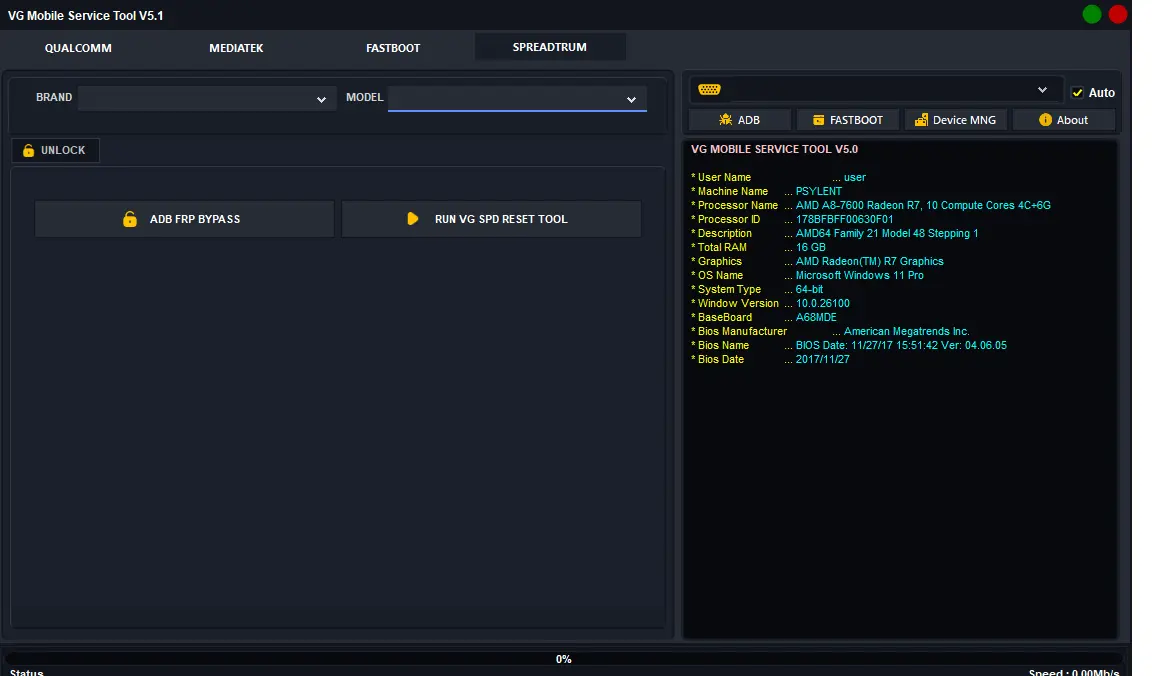Click the User Name line in log
The image size is (1152, 676).
click(x=778, y=177)
